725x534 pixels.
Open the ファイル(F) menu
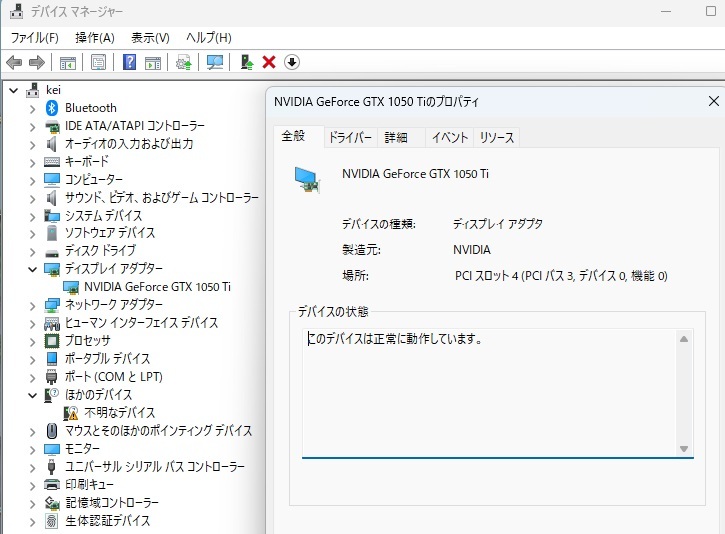[x=35, y=37]
